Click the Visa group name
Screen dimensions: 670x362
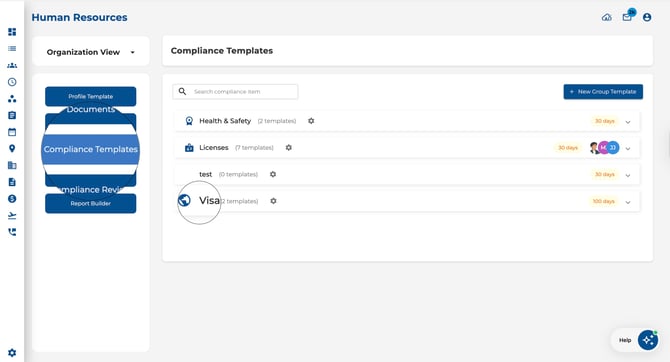209,200
